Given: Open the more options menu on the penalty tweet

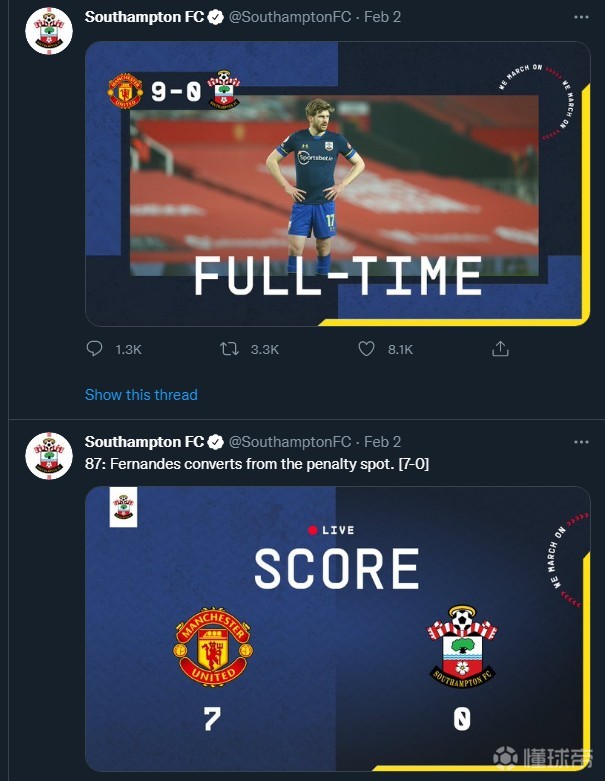Looking at the screenshot, I should pyautogui.click(x=581, y=442).
